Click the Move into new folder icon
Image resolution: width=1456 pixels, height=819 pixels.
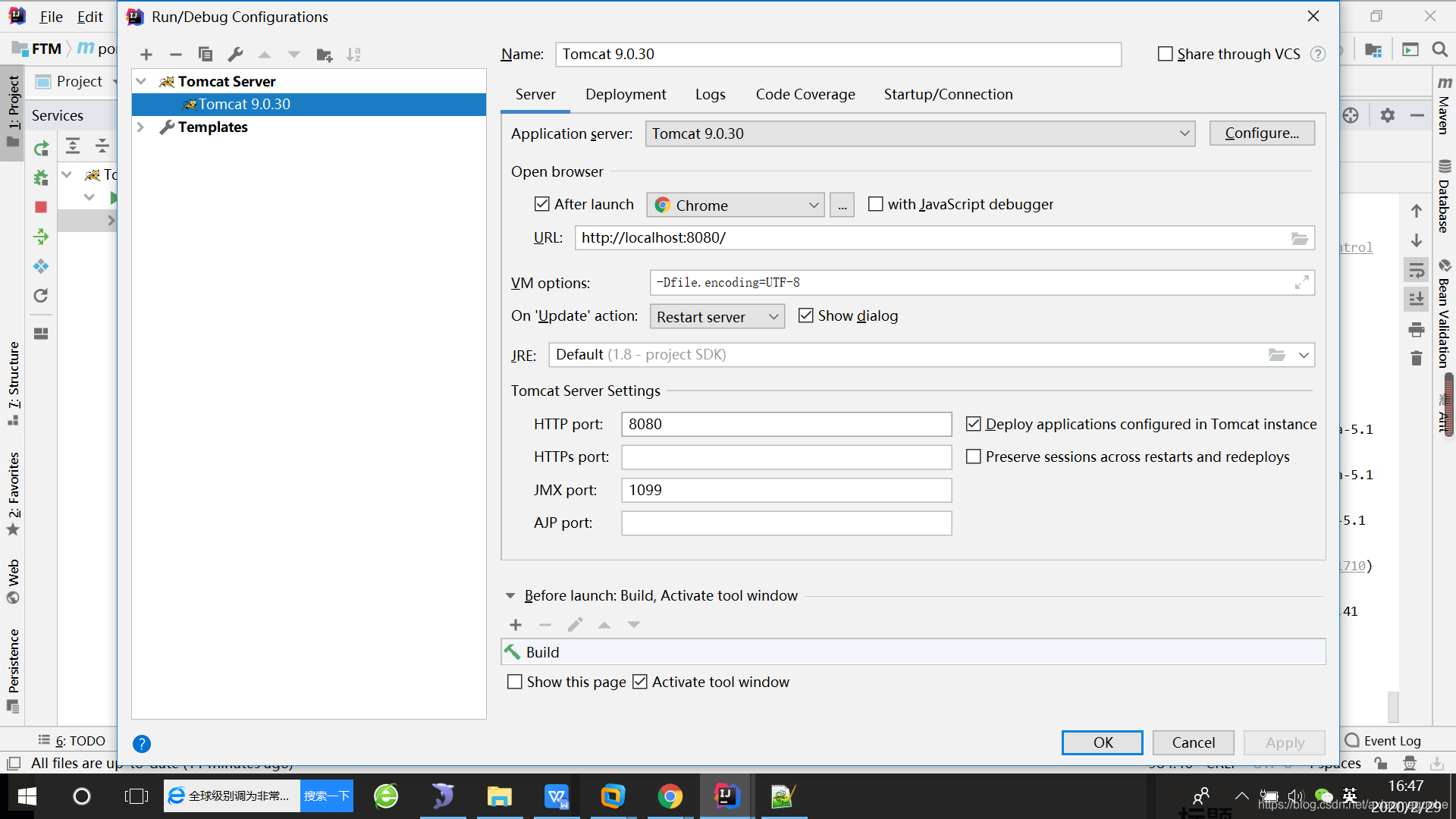(x=325, y=55)
